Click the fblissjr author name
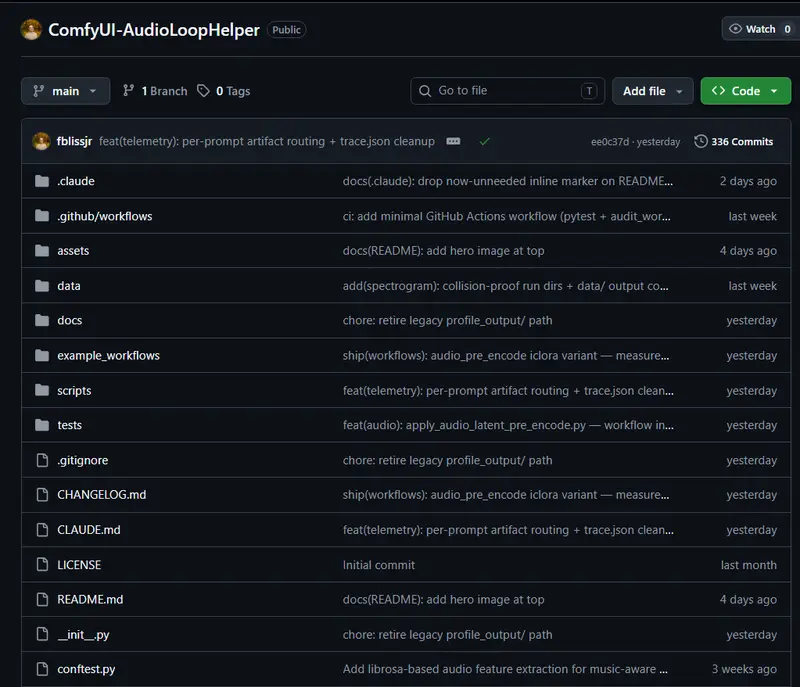The width and height of the screenshot is (800, 687). click(74, 141)
